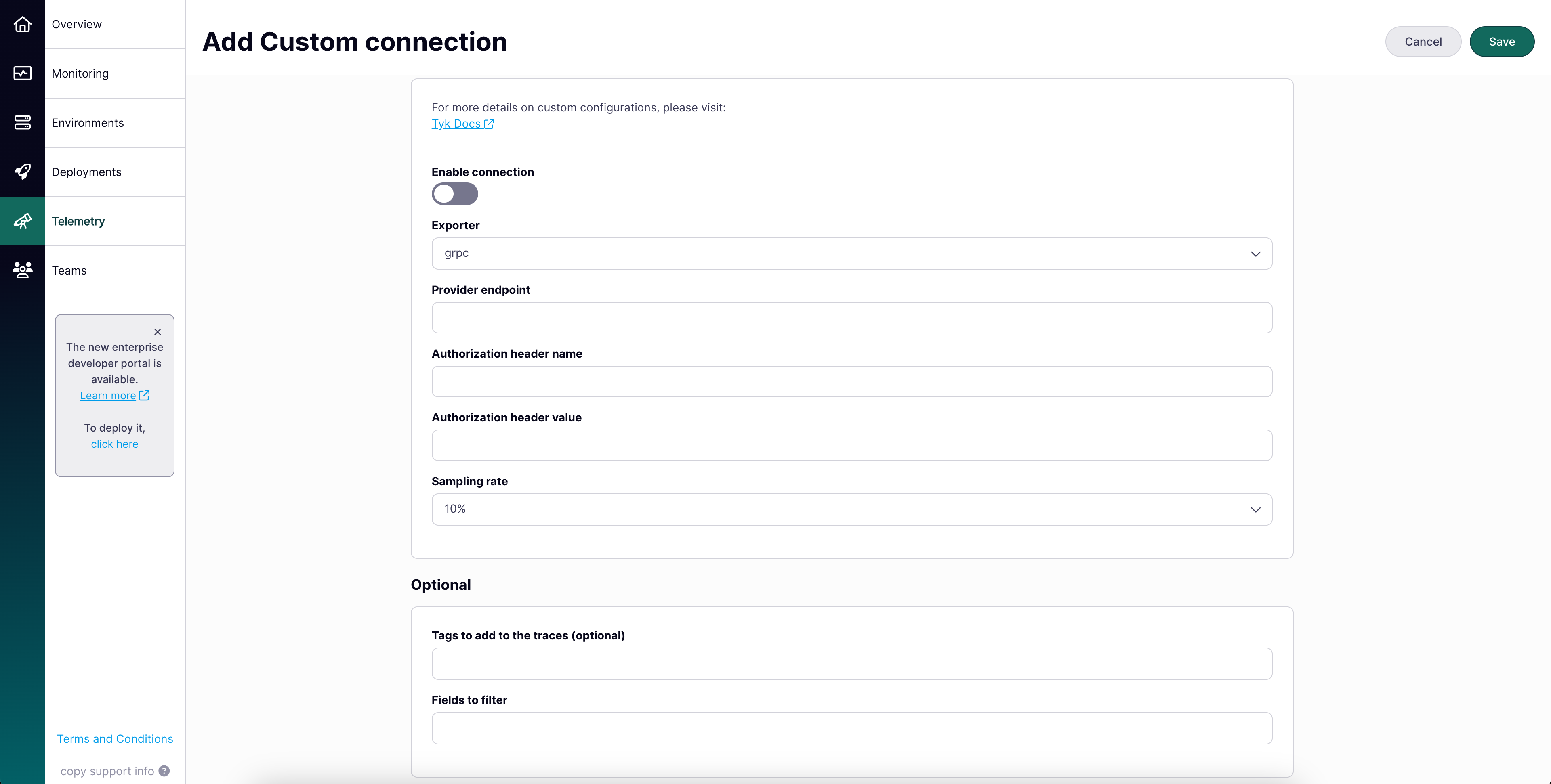Click the Telemetry telescope icon
The width and height of the screenshot is (1551, 784).
pyautogui.click(x=22, y=221)
